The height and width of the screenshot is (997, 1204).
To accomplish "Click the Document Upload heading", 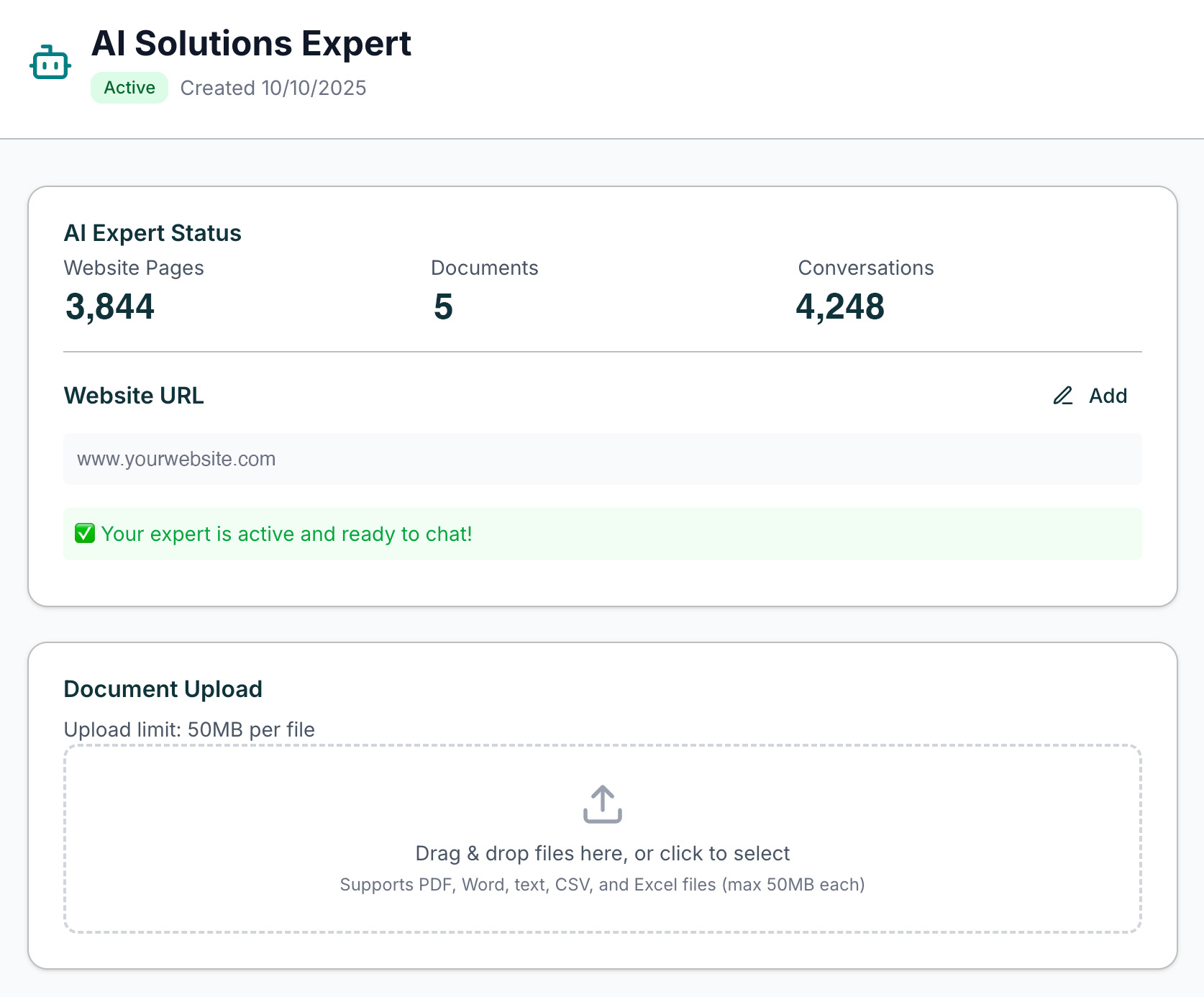I will coord(163,689).
